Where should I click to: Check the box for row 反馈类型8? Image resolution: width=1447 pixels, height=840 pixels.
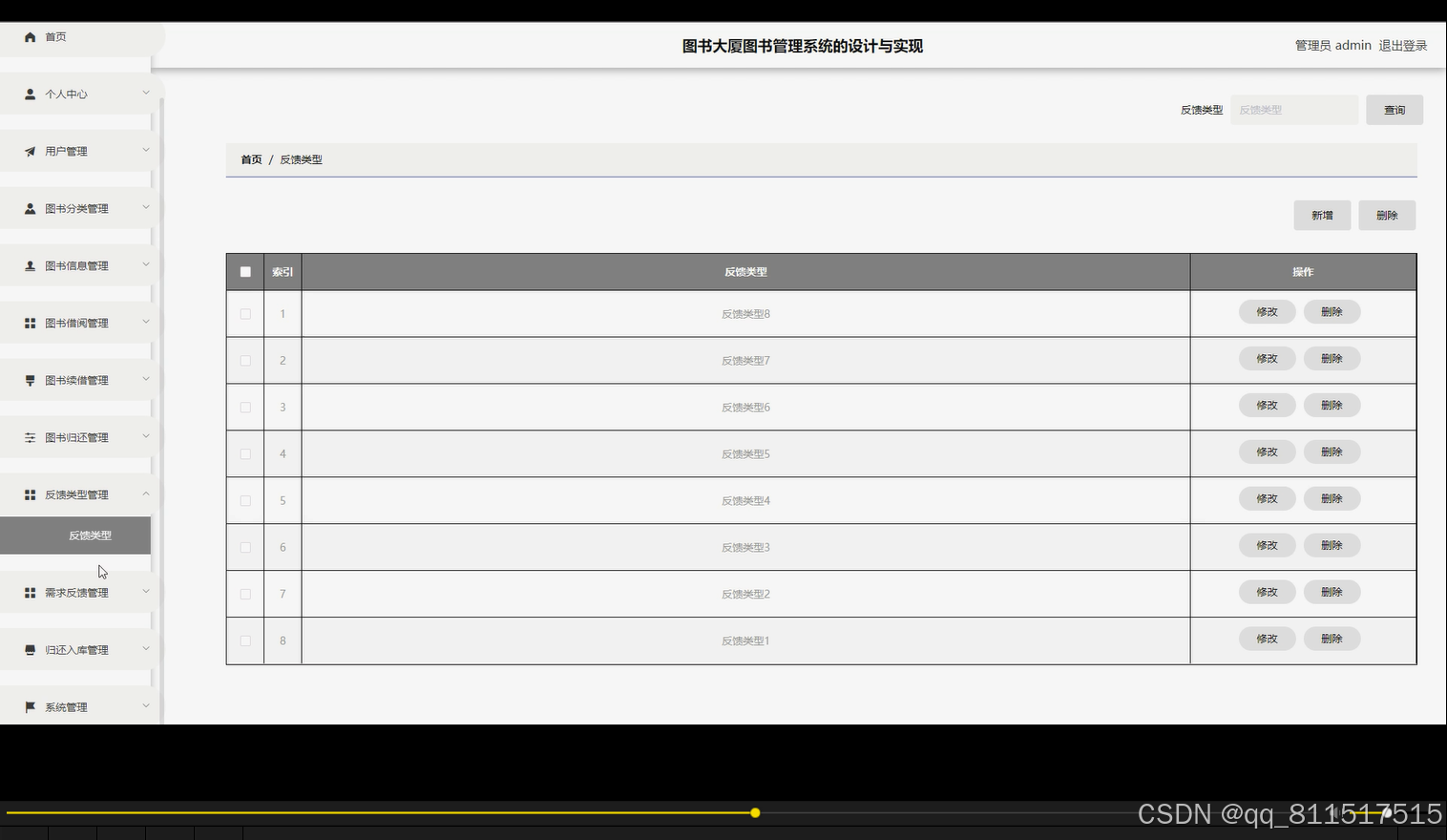click(245, 314)
